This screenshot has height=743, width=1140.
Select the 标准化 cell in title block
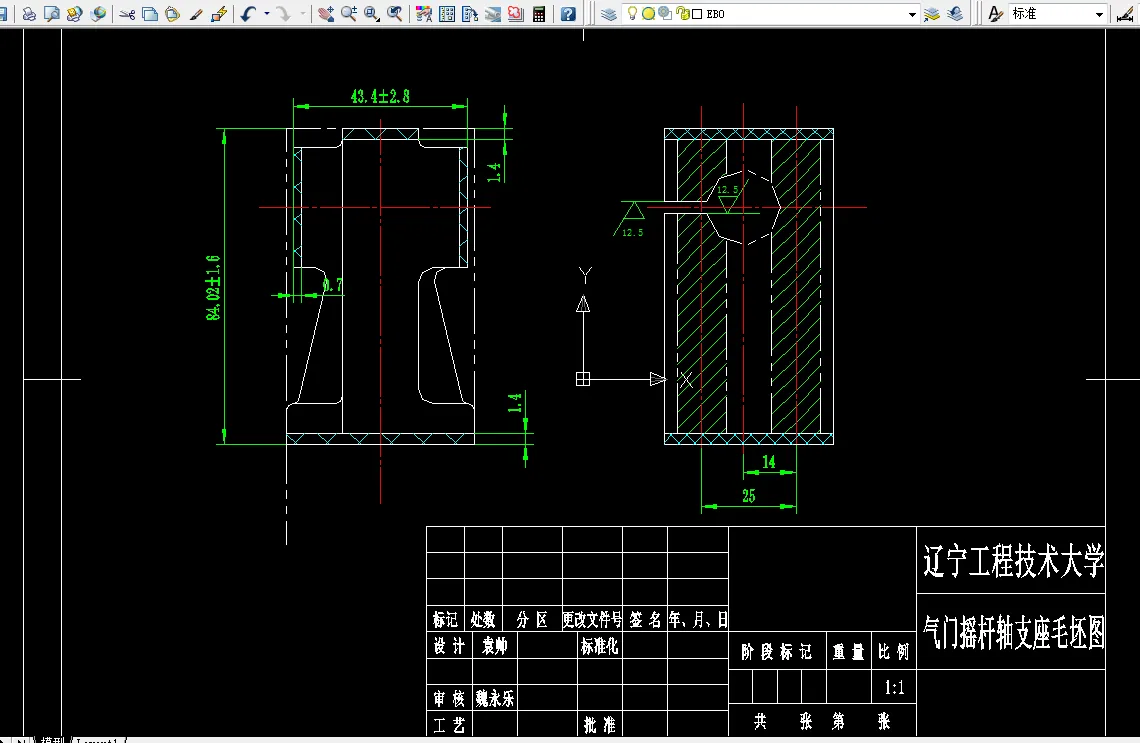599,646
